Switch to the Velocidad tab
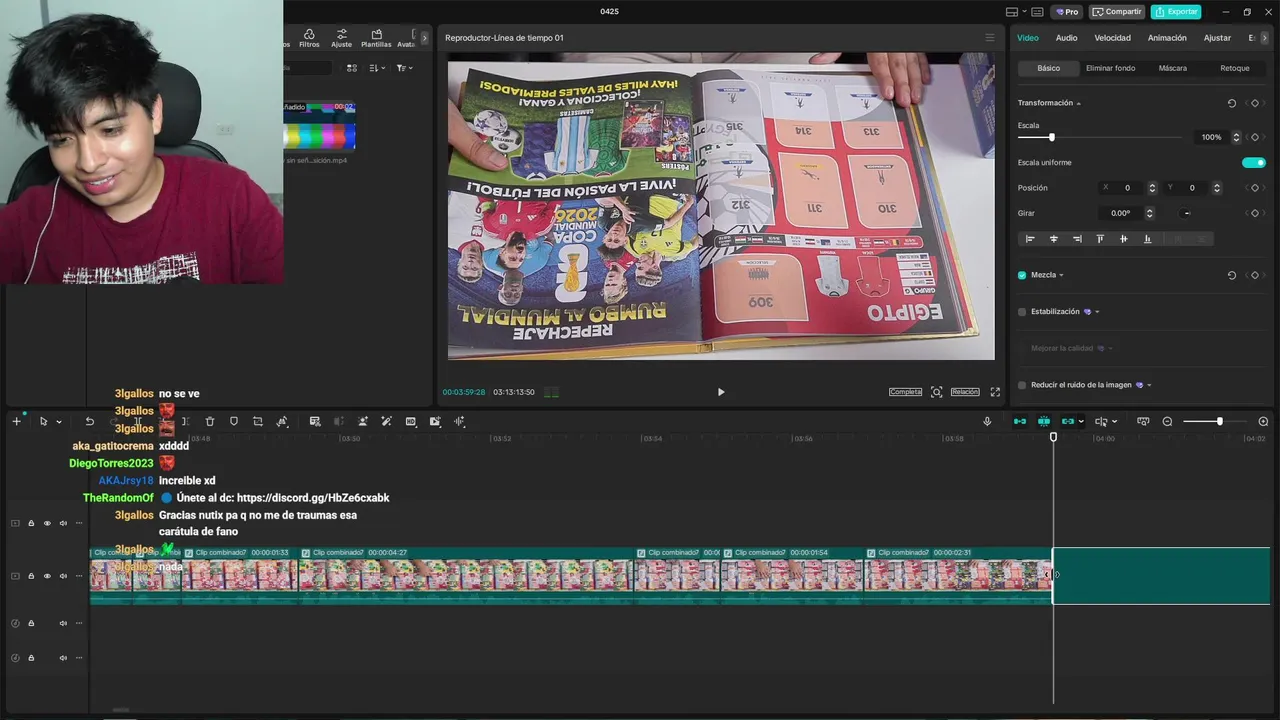 point(1112,38)
